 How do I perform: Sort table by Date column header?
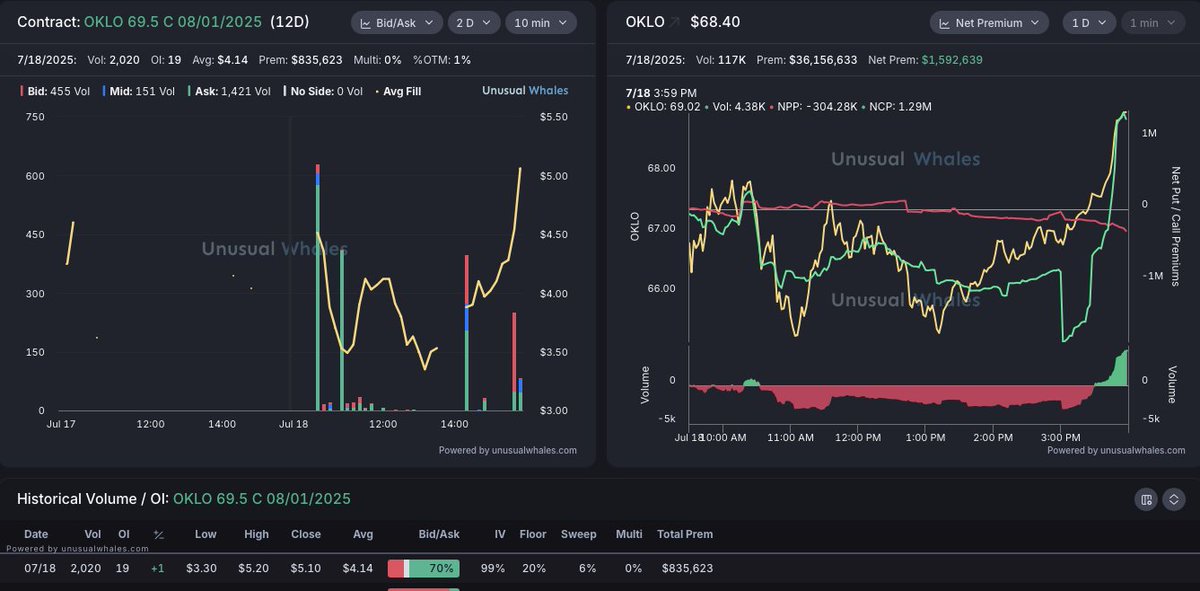[x=36, y=534]
